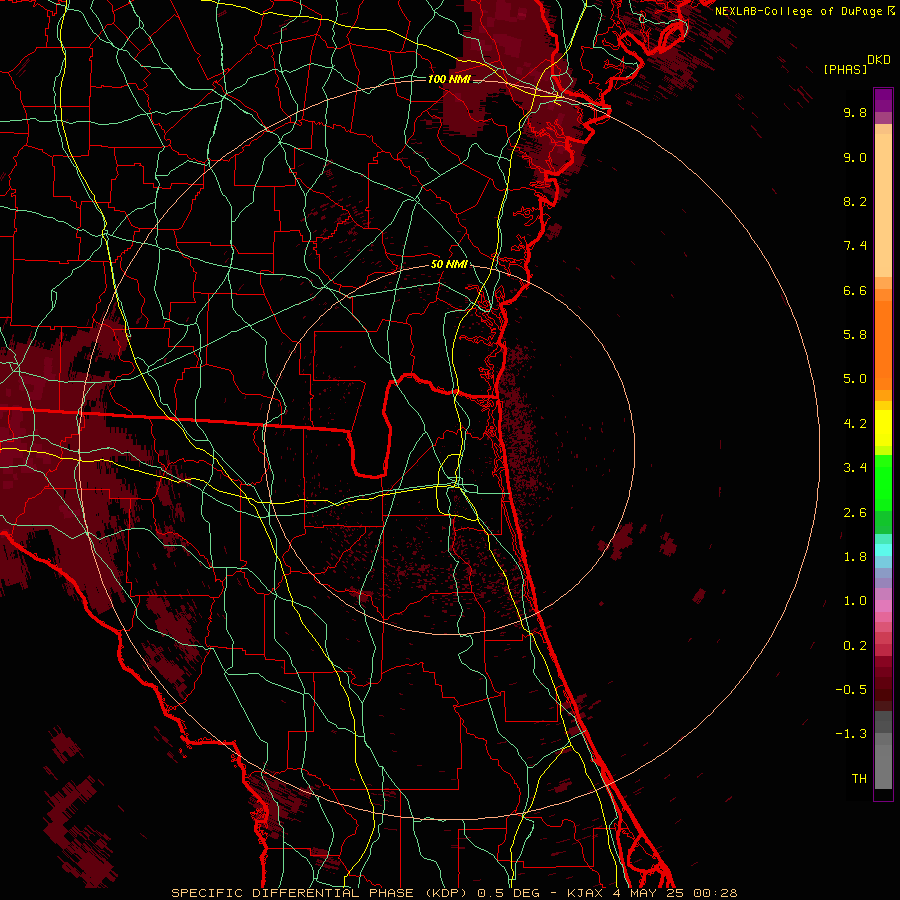Click the 1.8 scale value
This screenshot has height=900, width=900.
[855, 557]
